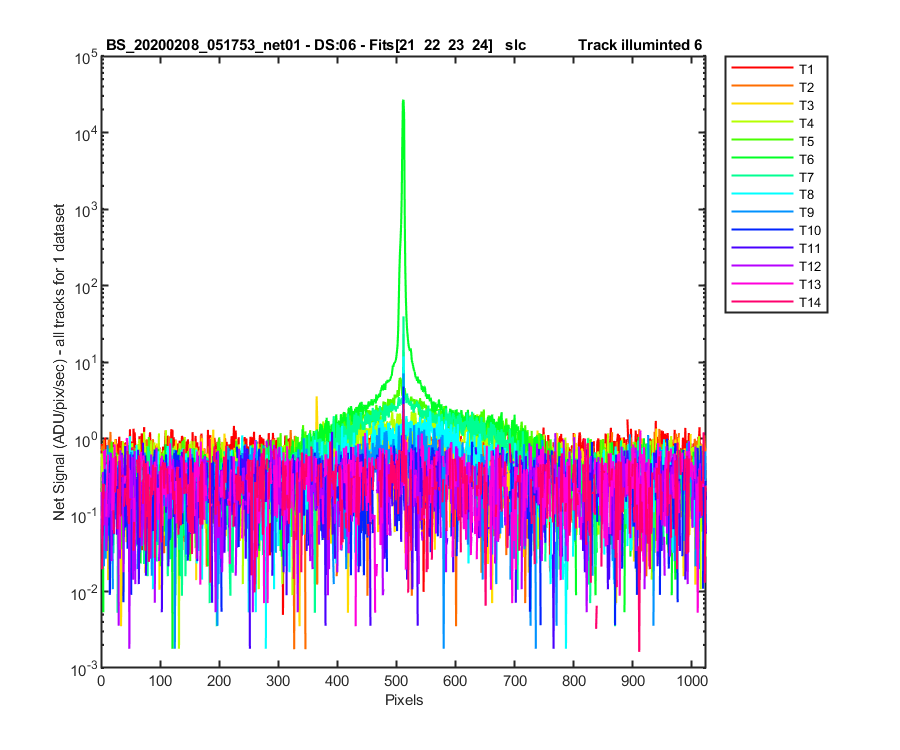900x750 pixels.
Task: Click the plot title BS_20200208_051753_net01
Action: tap(203, 45)
